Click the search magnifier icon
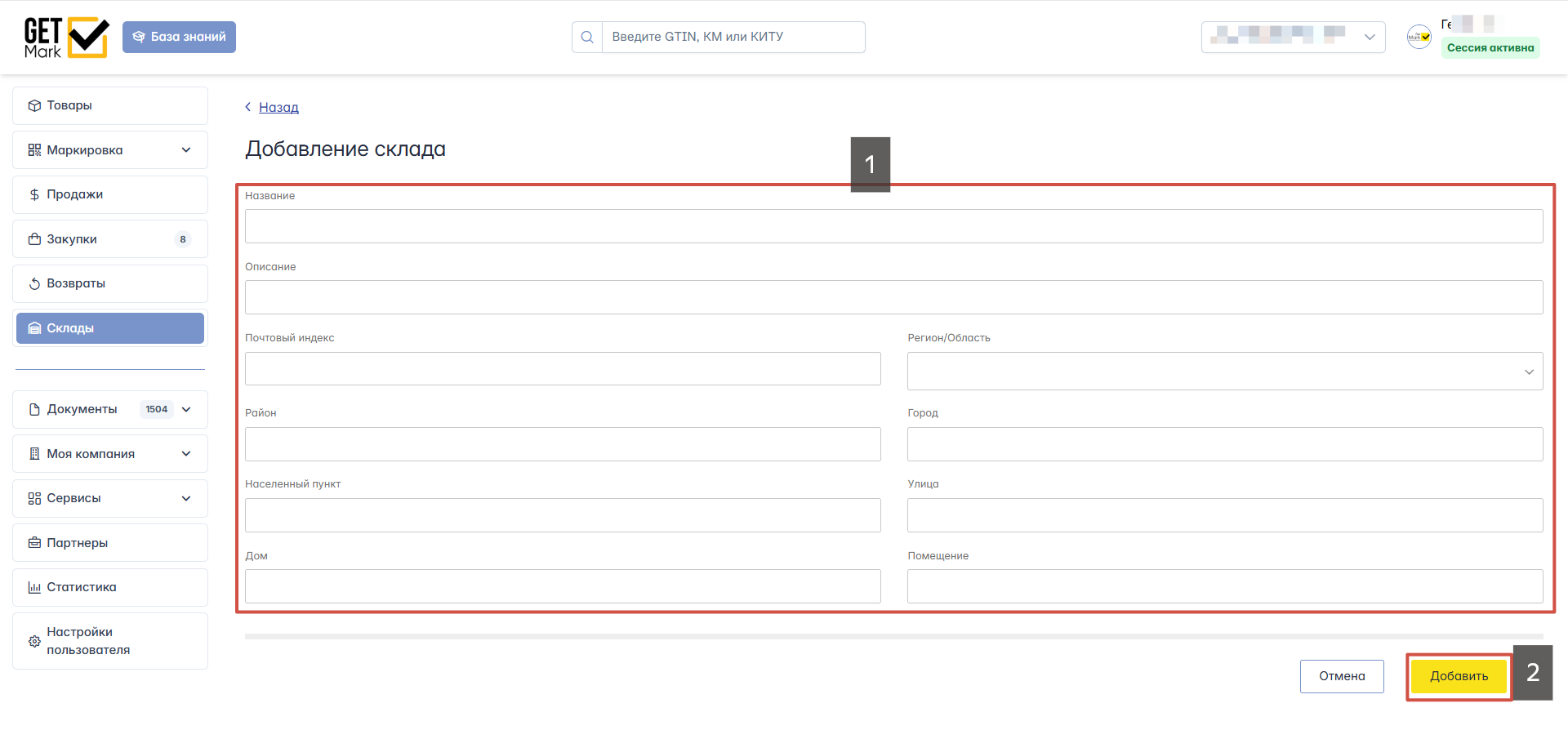Image resolution: width=1568 pixels, height=739 pixels. (x=587, y=37)
